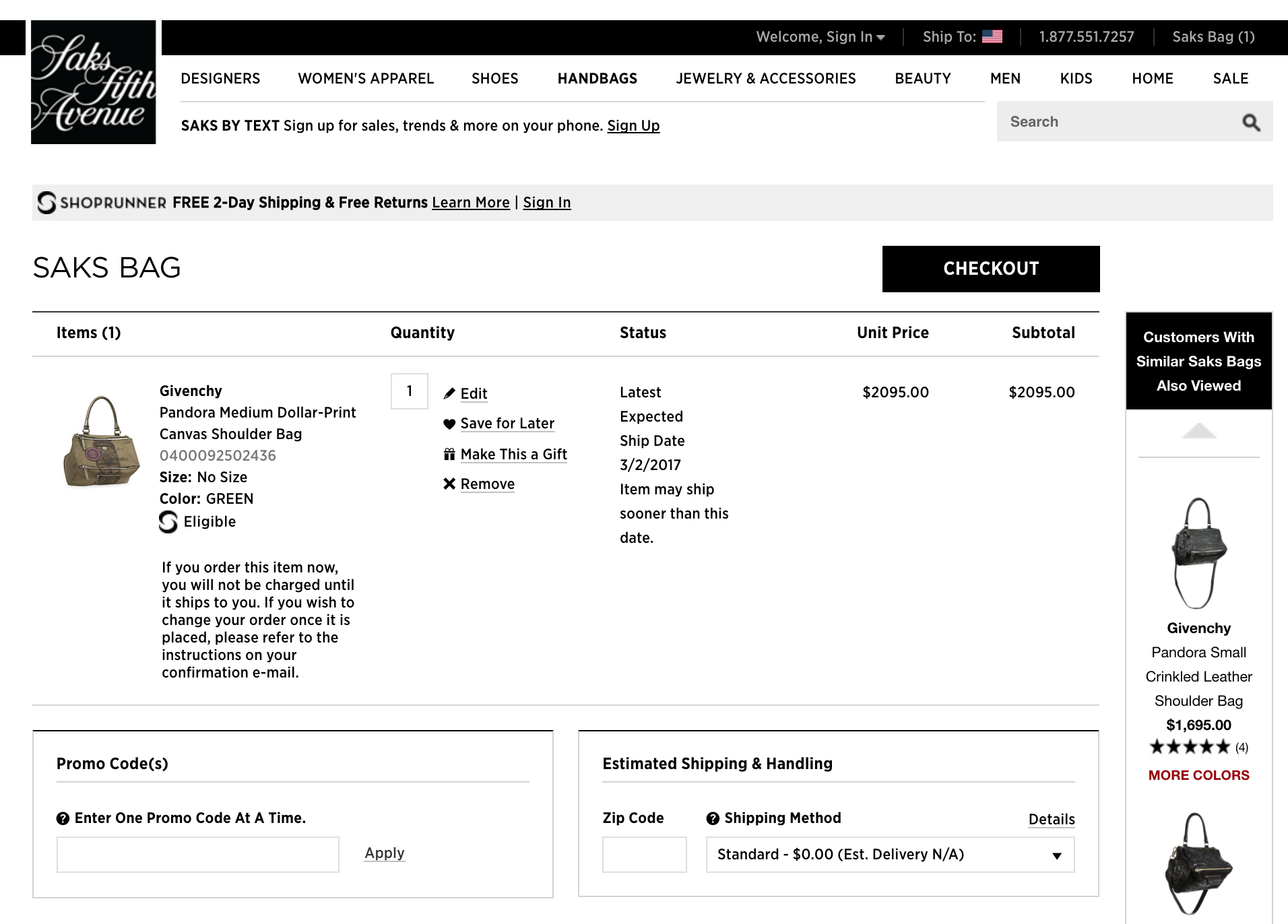Click the Saks by Text Sign Up link
1288x924 pixels.
pyautogui.click(x=633, y=126)
